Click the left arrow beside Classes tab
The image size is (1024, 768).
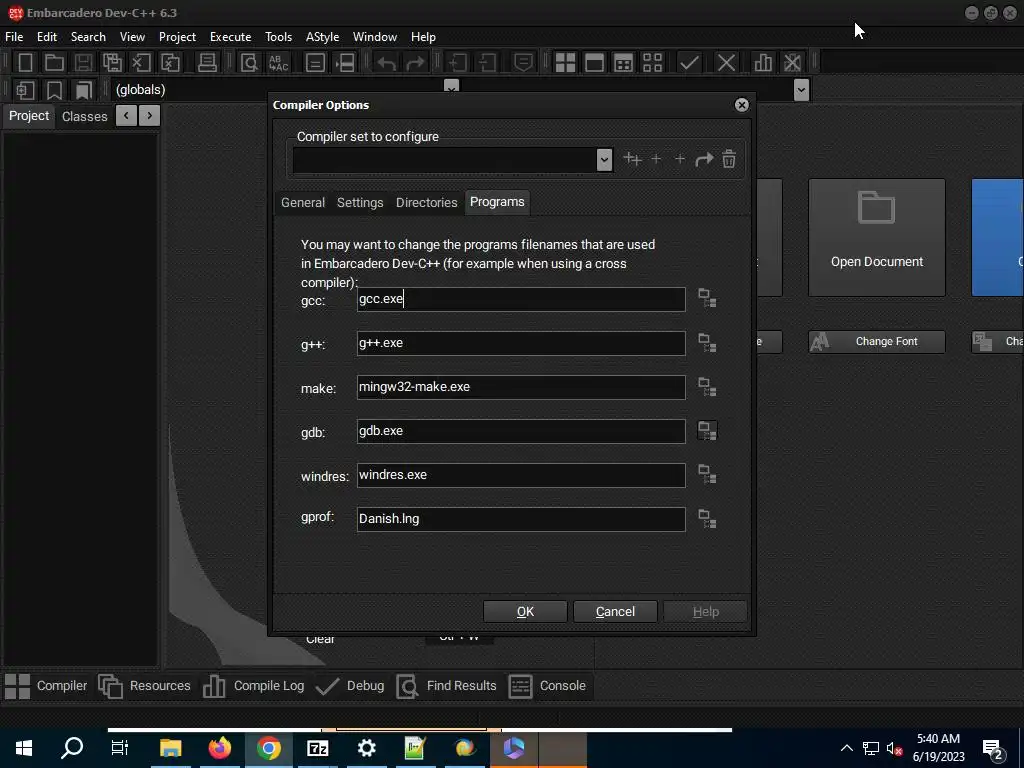[x=126, y=116]
